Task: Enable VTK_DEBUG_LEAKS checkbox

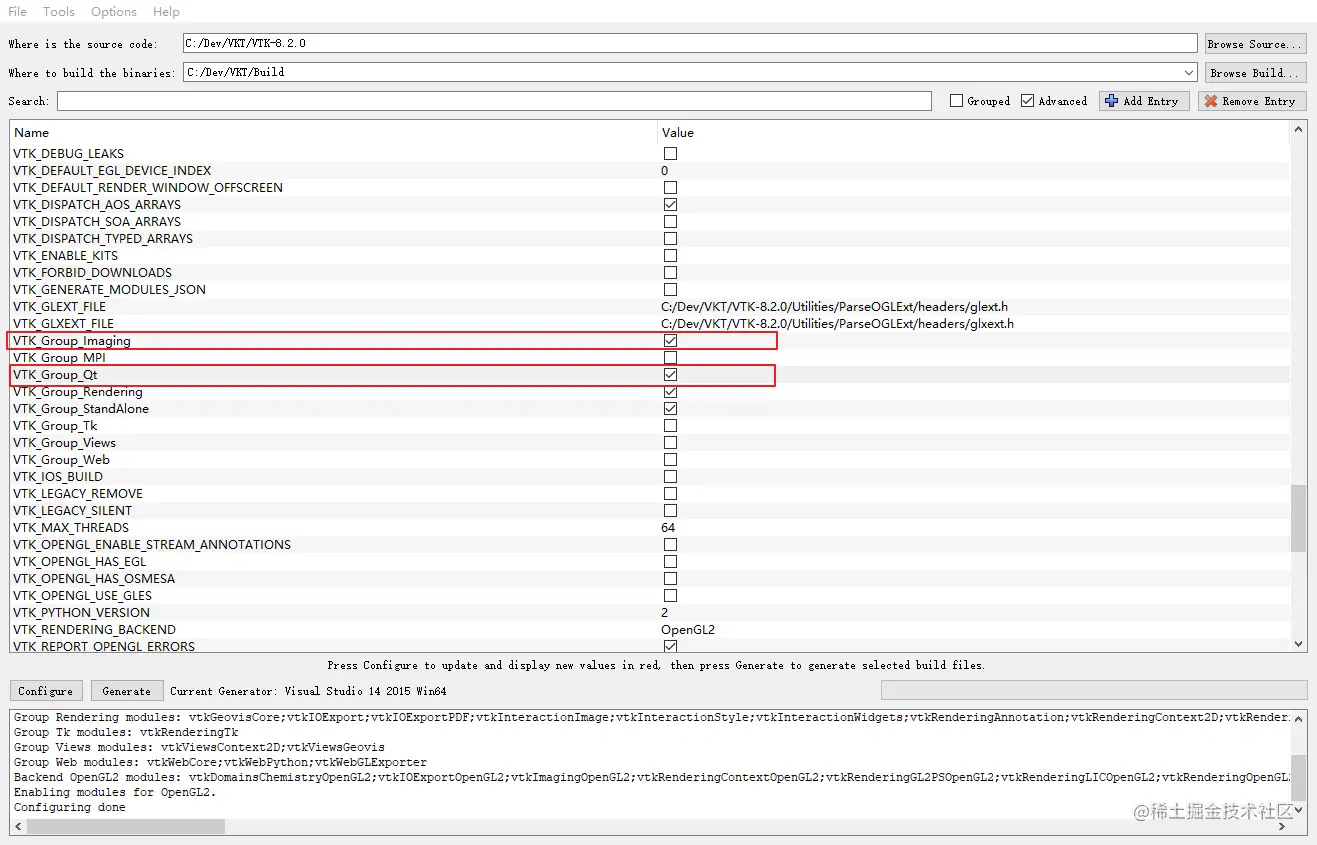Action: [670, 154]
